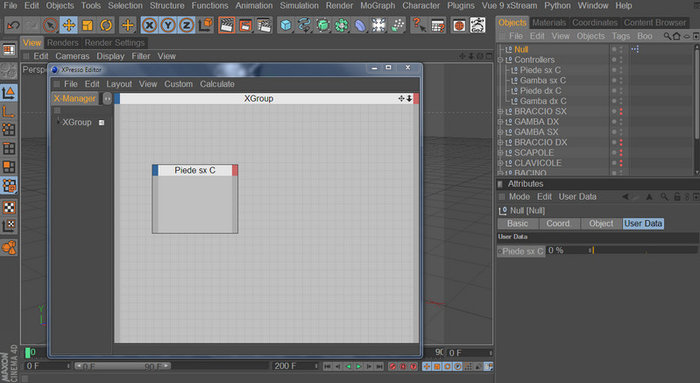
Task: Collapse X-Manager panel with arrow button
Action: pos(107,98)
